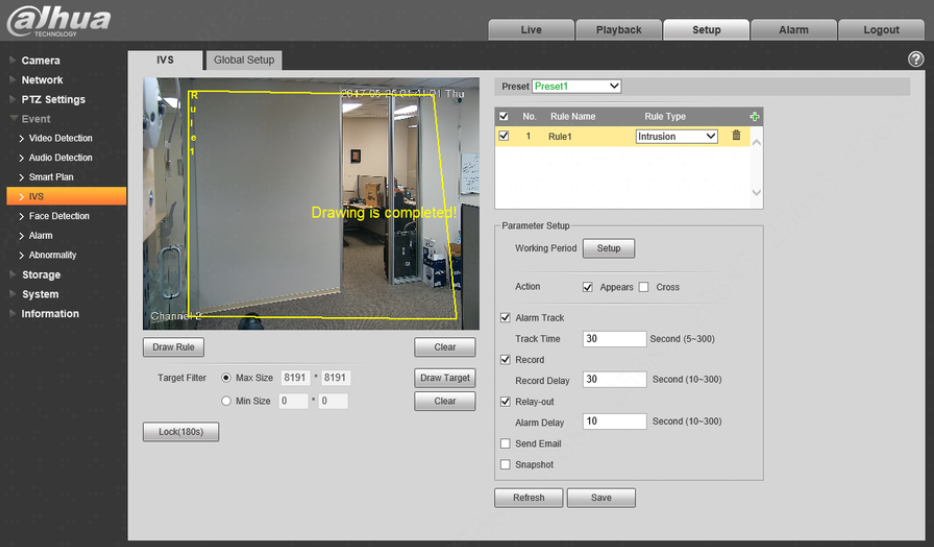Screen dimensions: 934x547
Task: Expand the PTZ Settings section
Action: pos(53,100)
